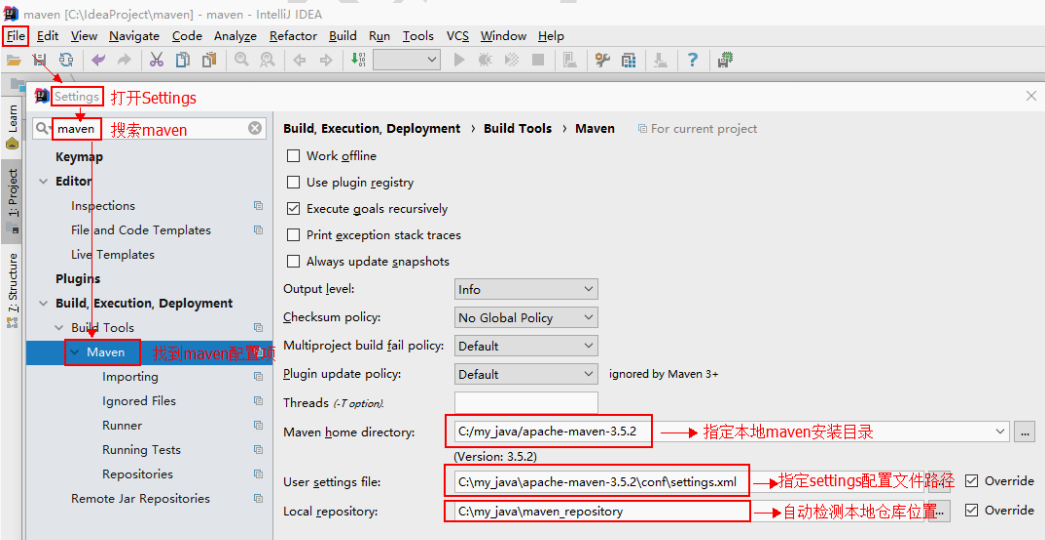Toggle Override for Local repository

972,510
